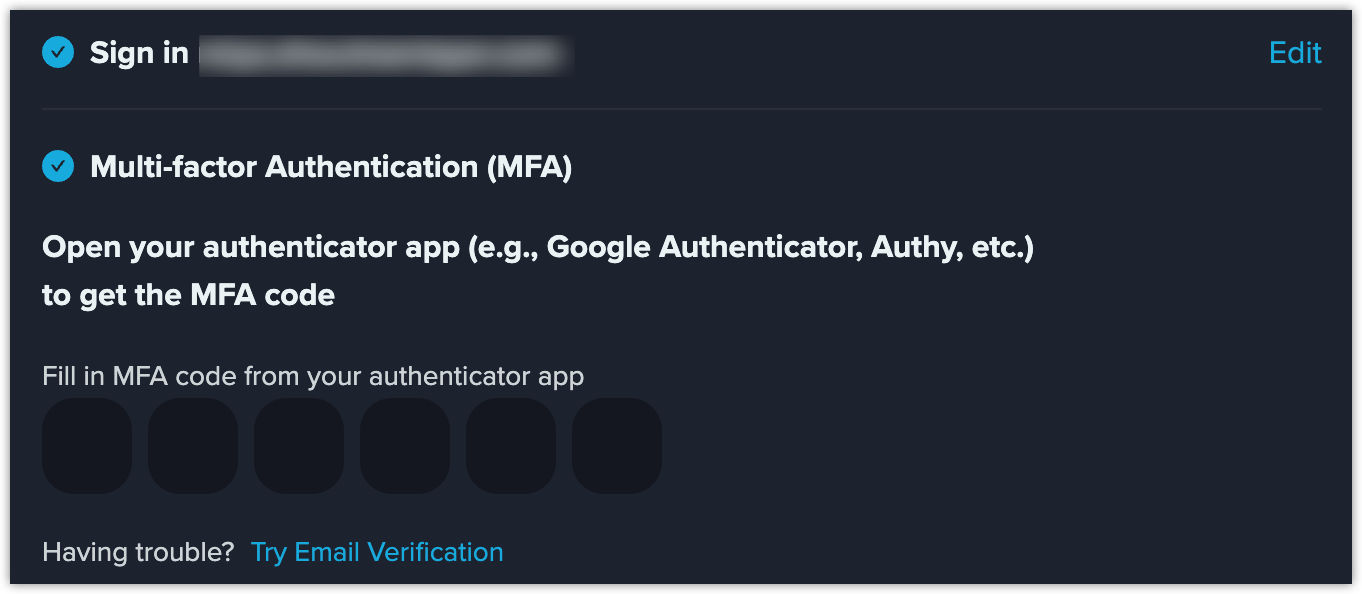Click the Multi-factor Authentication (MFA) heading
The image size is (1362, 594).
[331, 167]
